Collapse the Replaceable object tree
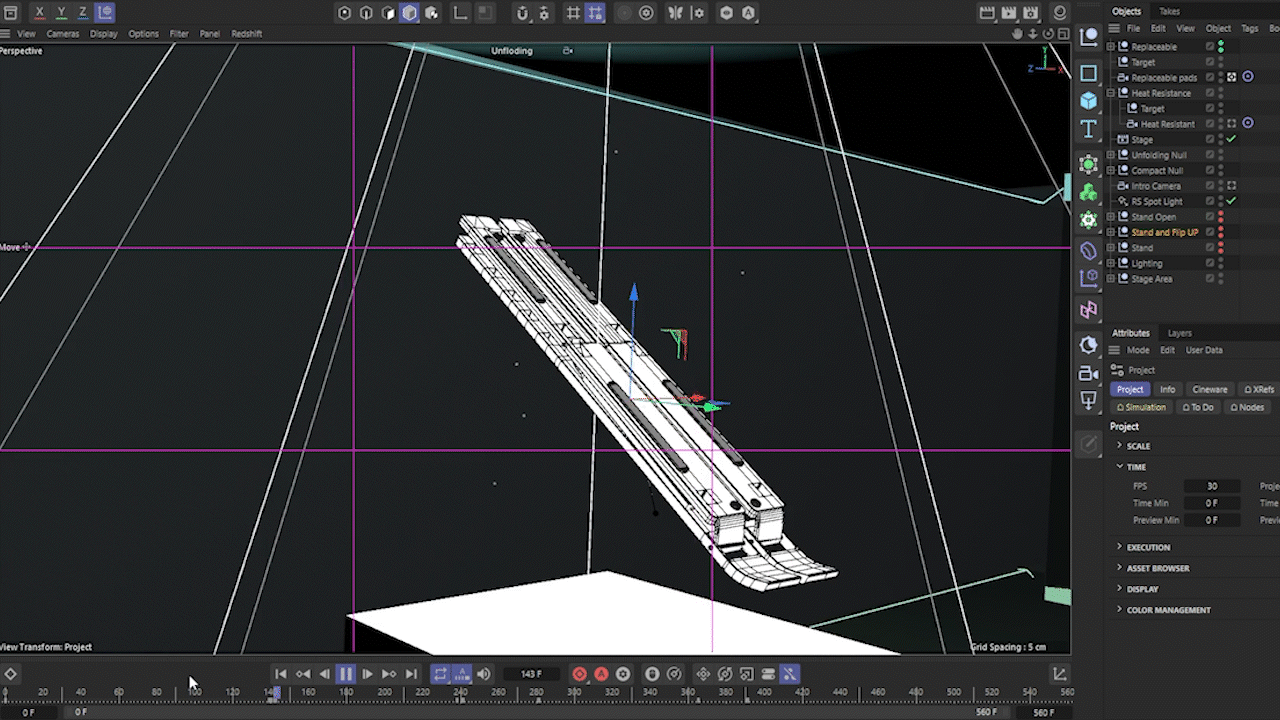1280x720 pixels. point(1111,47)
